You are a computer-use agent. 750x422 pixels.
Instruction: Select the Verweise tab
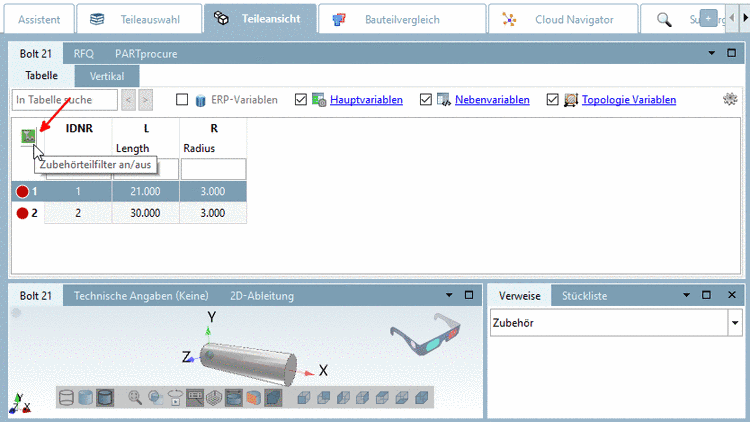coord(519,296)
